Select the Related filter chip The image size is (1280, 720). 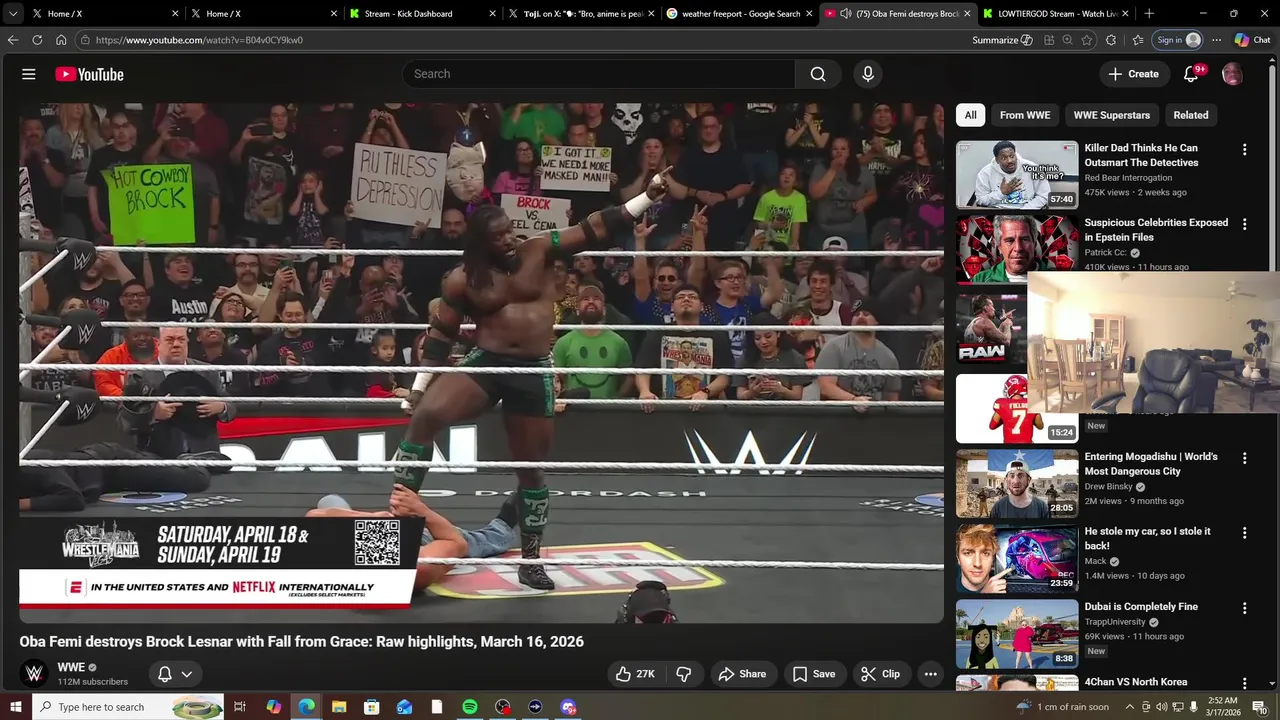click(1191, 115)
